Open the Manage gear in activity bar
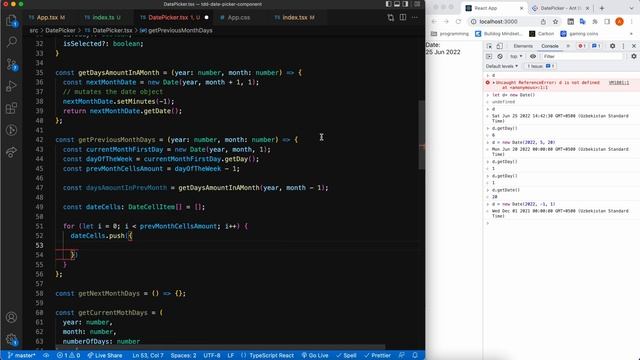Screen dimensions: 640x360 point(11,339)
